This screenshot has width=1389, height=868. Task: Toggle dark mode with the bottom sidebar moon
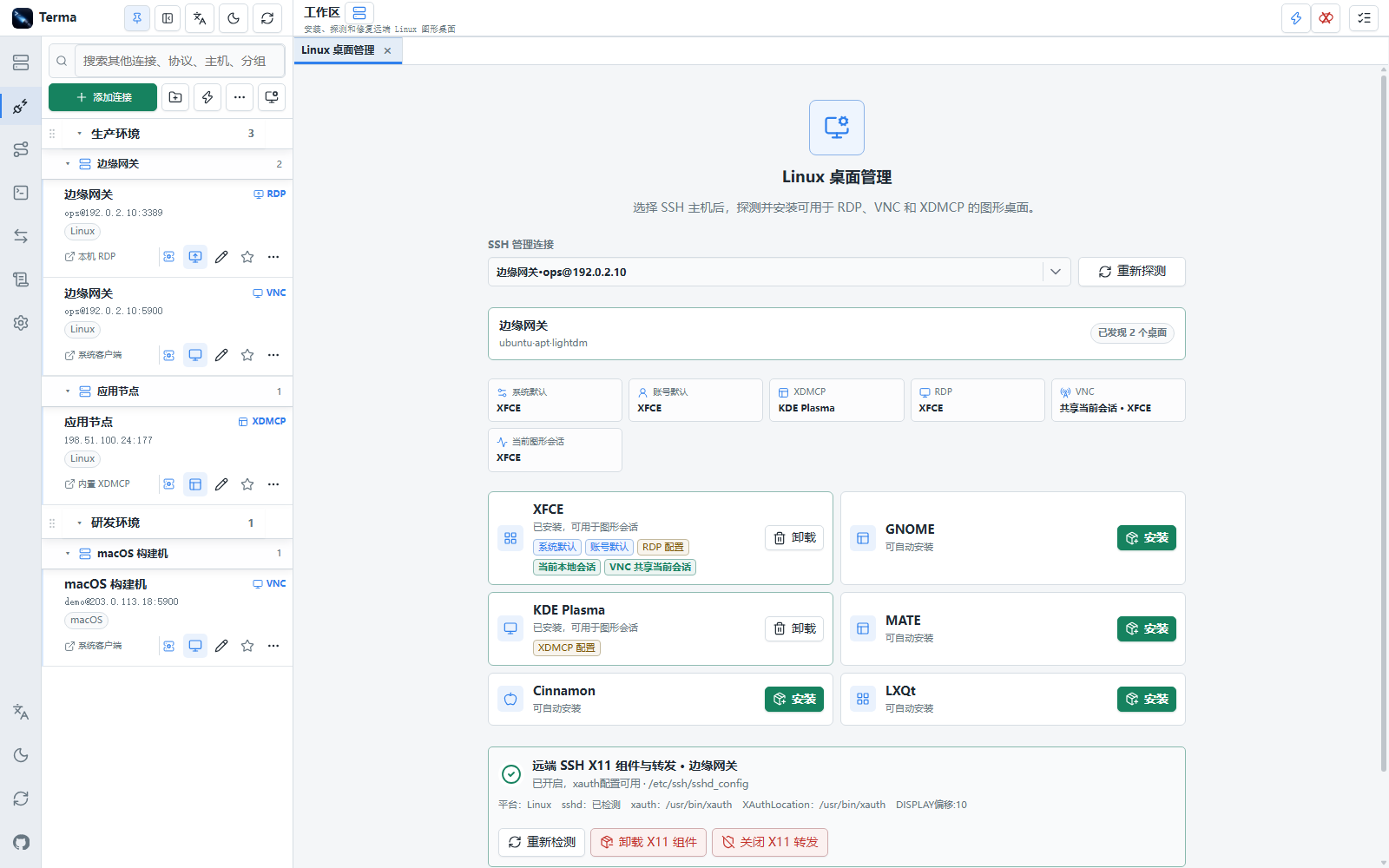[x=21, y=755]
